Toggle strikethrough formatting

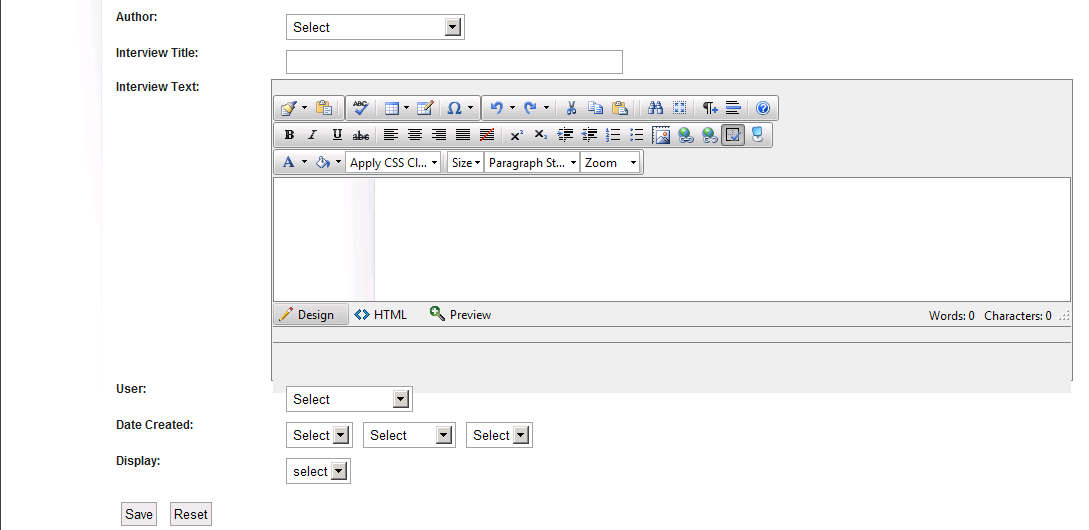[360, 135]
